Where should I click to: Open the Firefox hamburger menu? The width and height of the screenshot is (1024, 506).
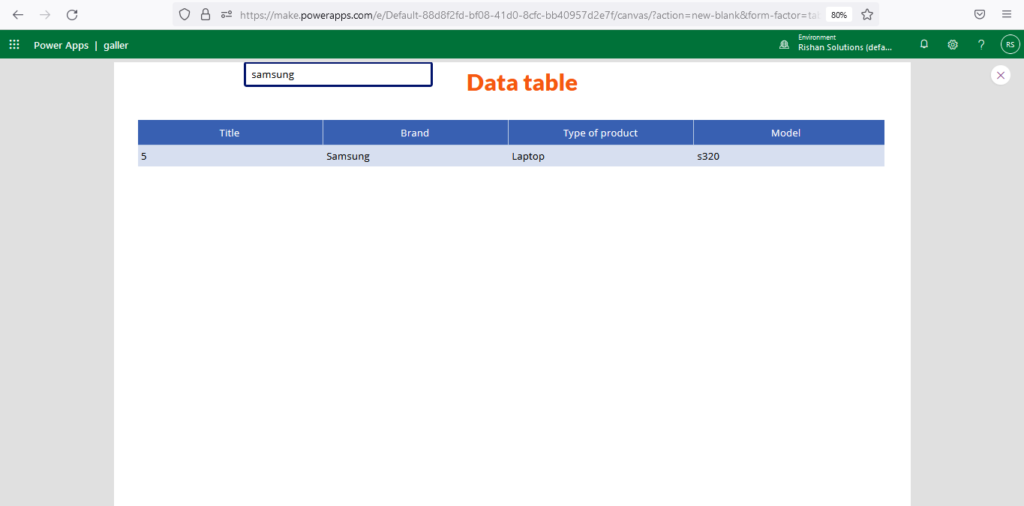[x=1007, y=15]
